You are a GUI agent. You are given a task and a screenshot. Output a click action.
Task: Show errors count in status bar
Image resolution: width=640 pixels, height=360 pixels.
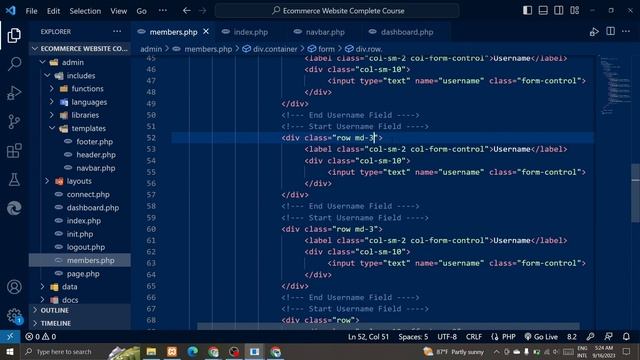click(32, 337)
